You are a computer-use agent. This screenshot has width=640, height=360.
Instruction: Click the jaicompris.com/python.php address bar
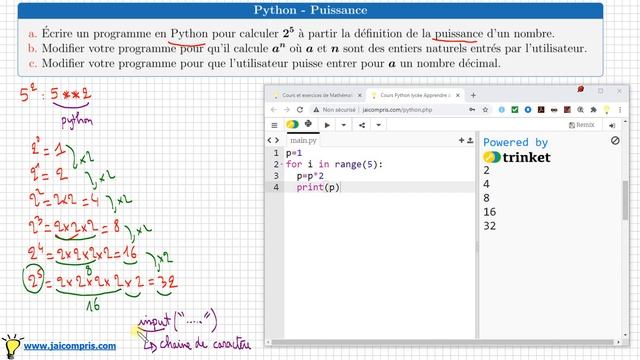click(397, 110)
